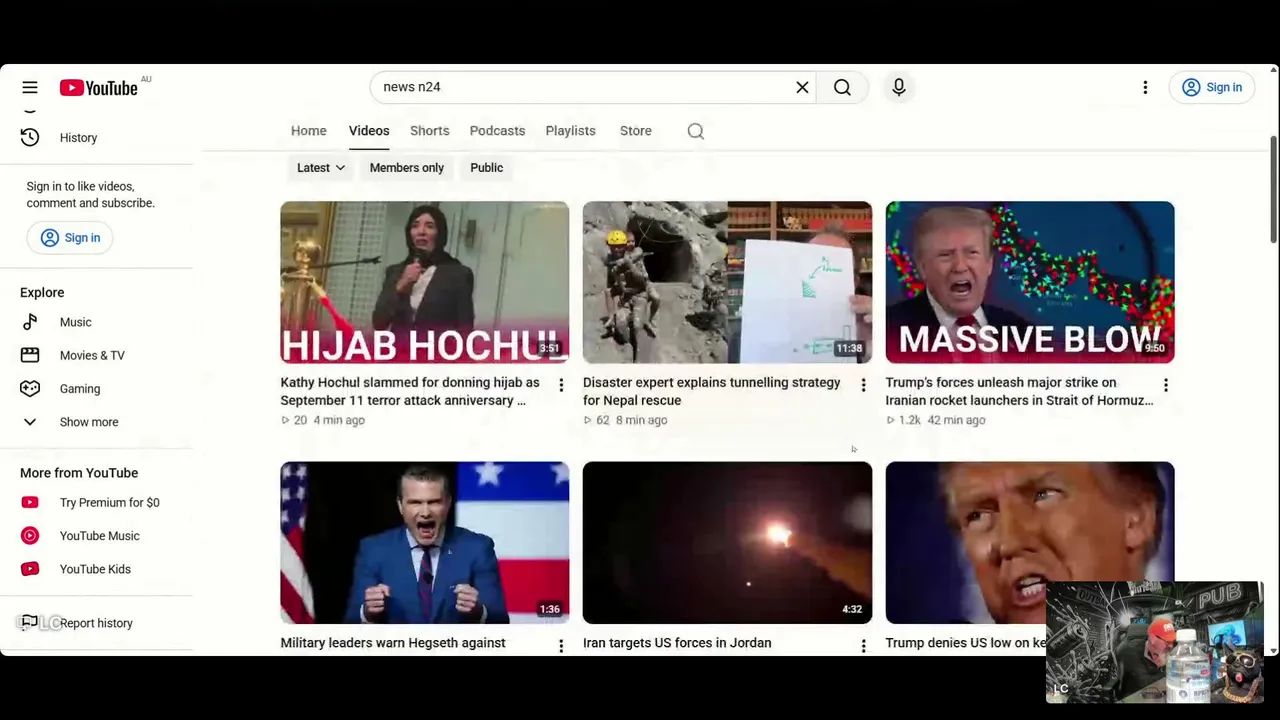This screenshot has width=1280, height=720.
Task: Open the Store tab
Action: (635, 131)
